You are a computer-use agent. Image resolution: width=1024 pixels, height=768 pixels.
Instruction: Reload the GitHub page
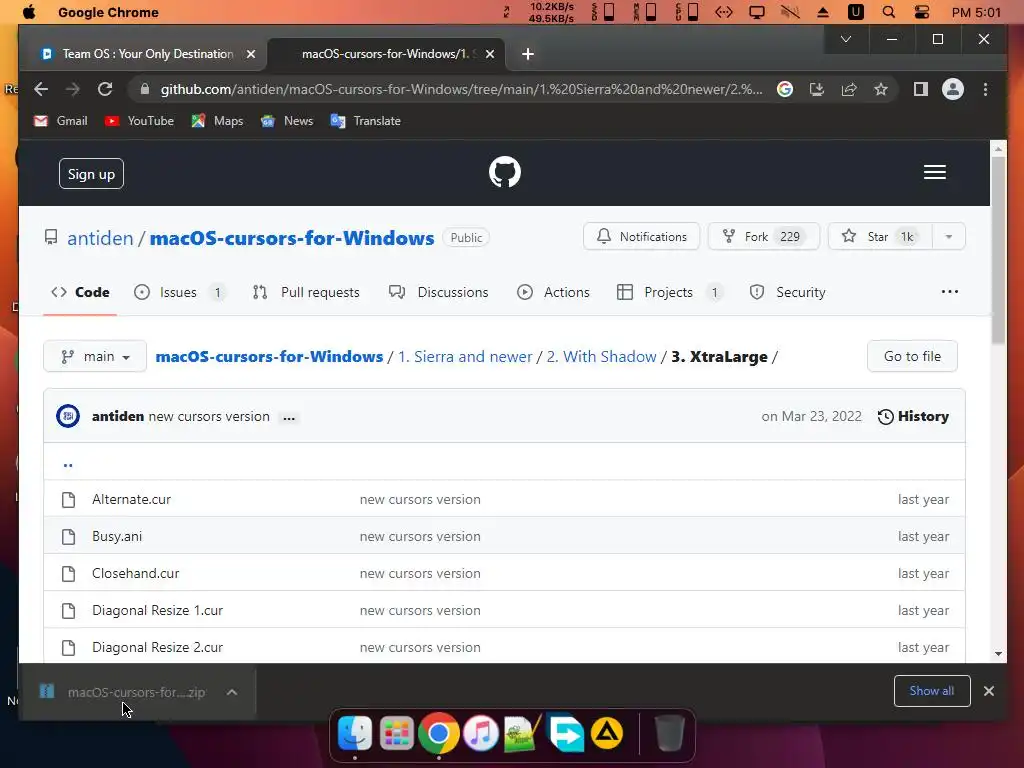tap(105, 89)
